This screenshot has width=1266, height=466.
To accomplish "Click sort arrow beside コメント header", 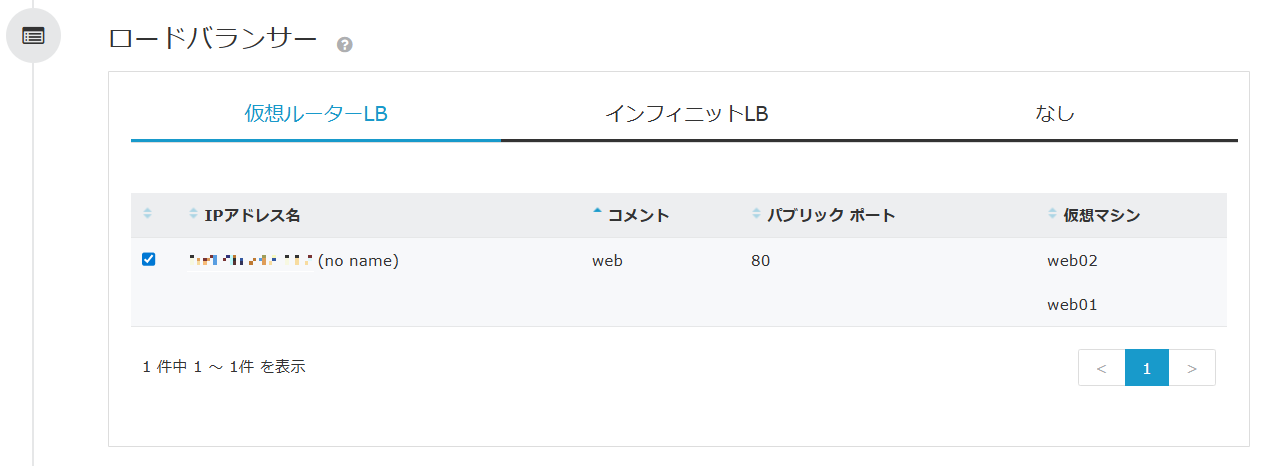I will tap(598, 213).
